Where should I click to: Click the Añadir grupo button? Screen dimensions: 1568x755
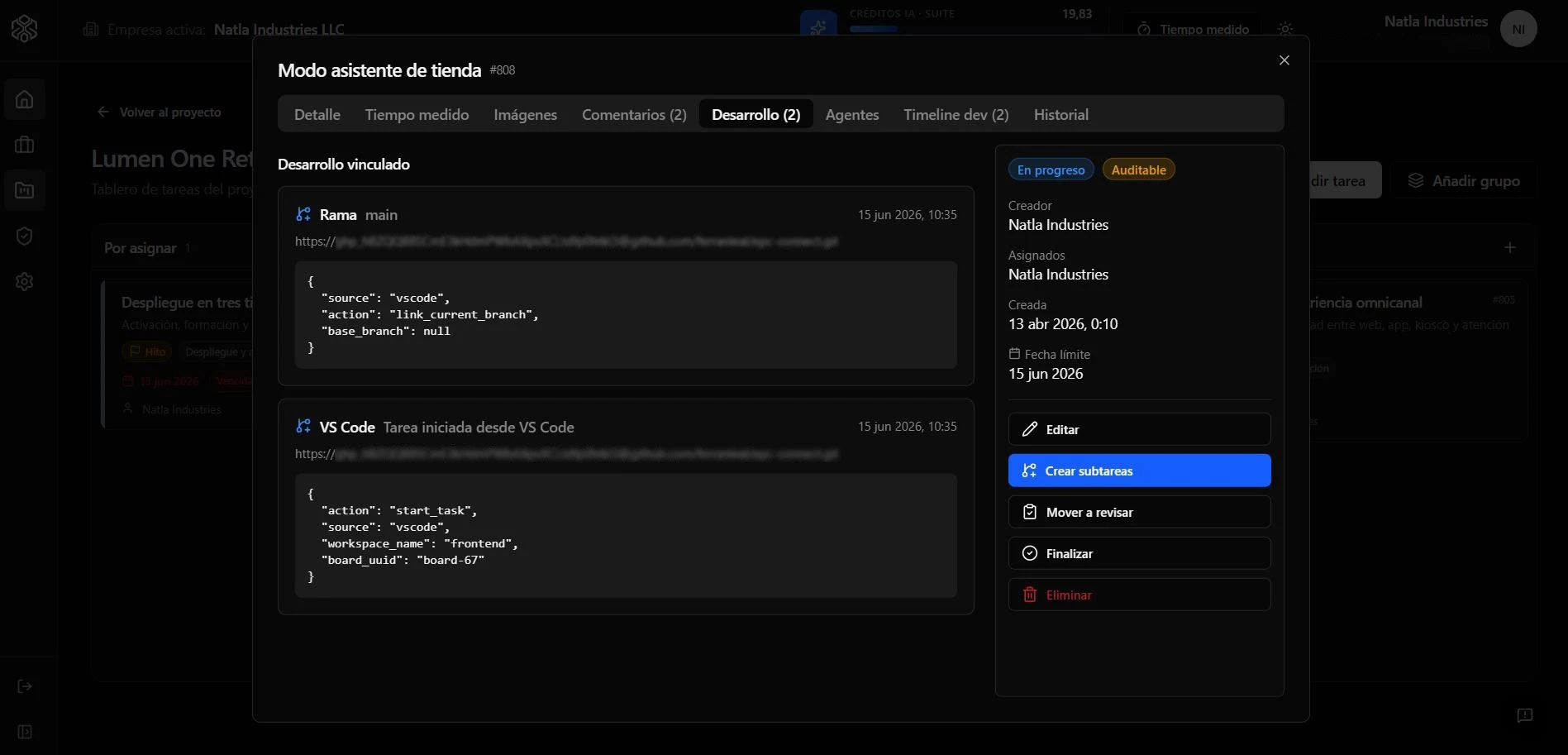pos(1464,180)
